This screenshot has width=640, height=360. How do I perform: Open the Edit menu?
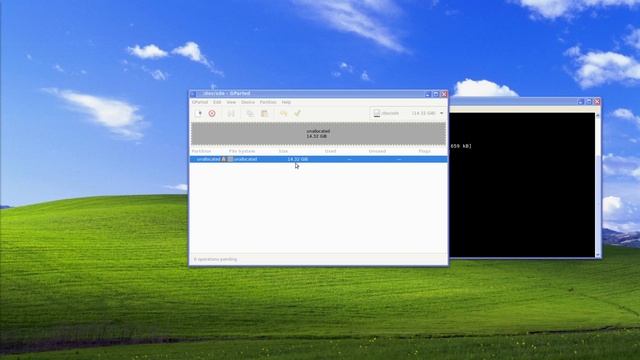click(217, 102)
